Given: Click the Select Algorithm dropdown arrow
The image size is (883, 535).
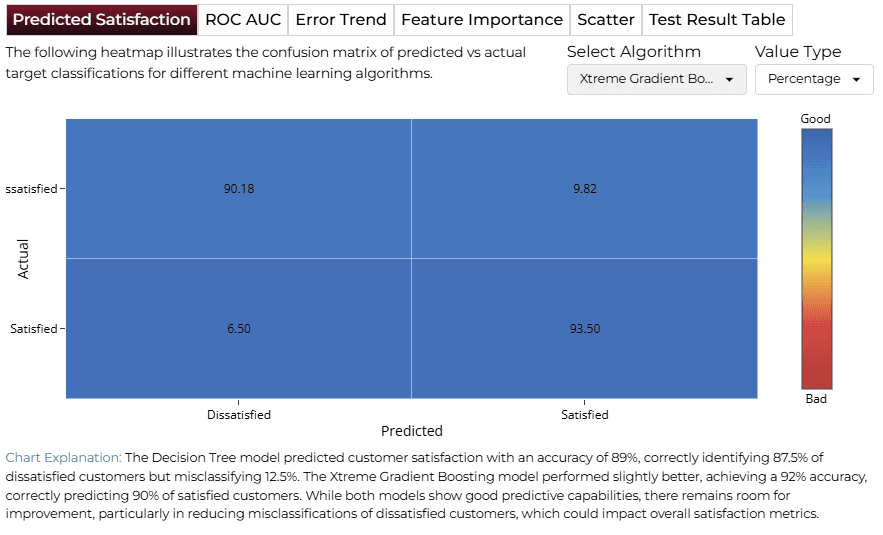Looking at the screenshot, I should click(x=729, y=79).
